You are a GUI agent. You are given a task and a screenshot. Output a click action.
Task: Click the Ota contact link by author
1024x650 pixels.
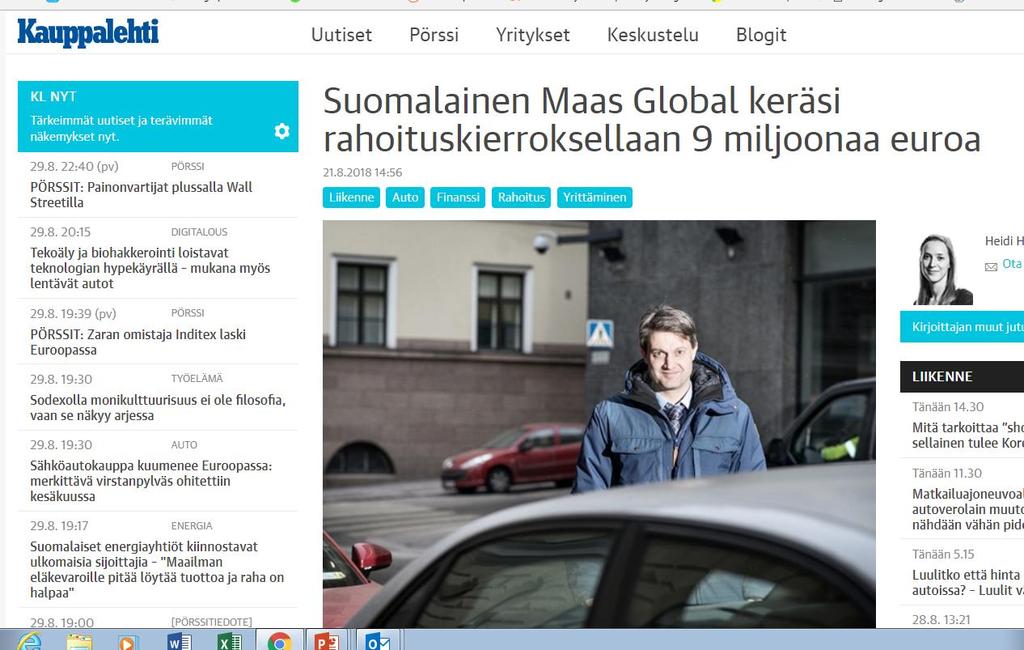pos(1012,263)
